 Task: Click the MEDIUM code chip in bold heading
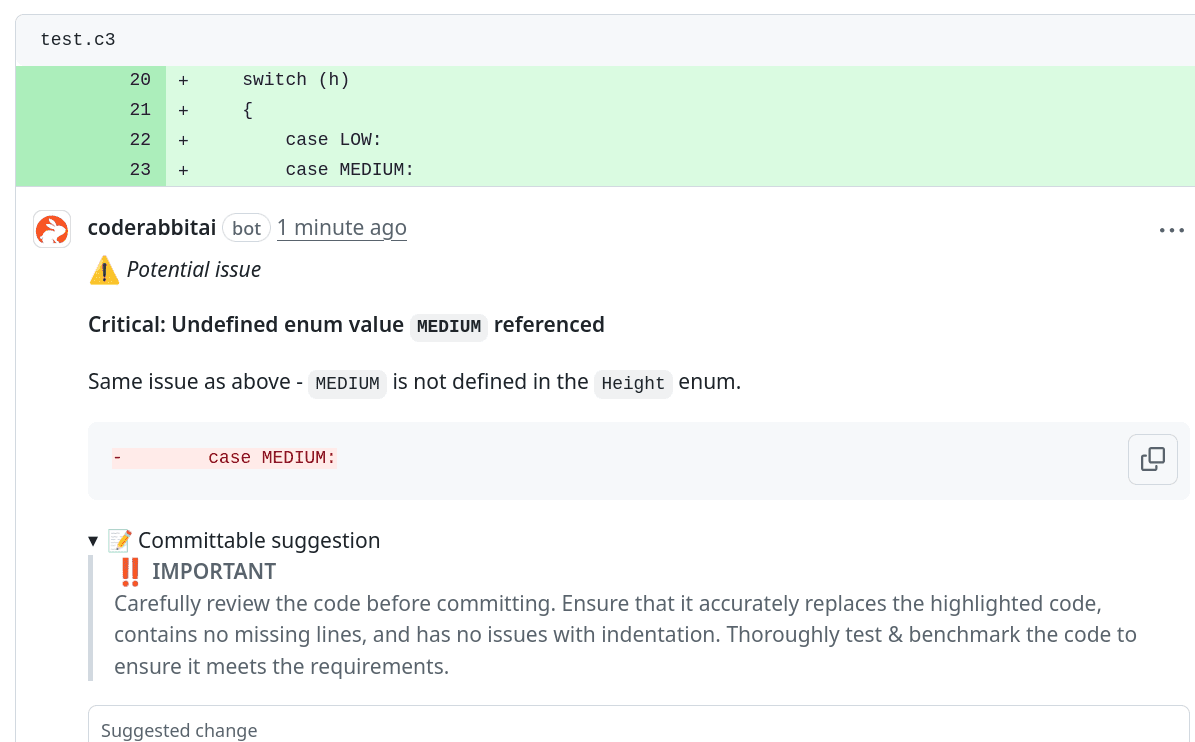click(448, 326)
